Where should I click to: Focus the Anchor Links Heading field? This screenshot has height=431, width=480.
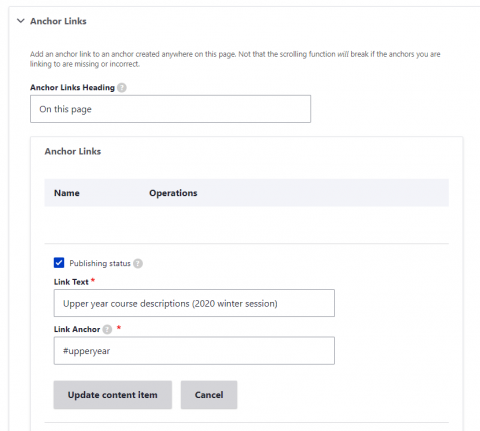pyautogui.click(x=170, y=109)
